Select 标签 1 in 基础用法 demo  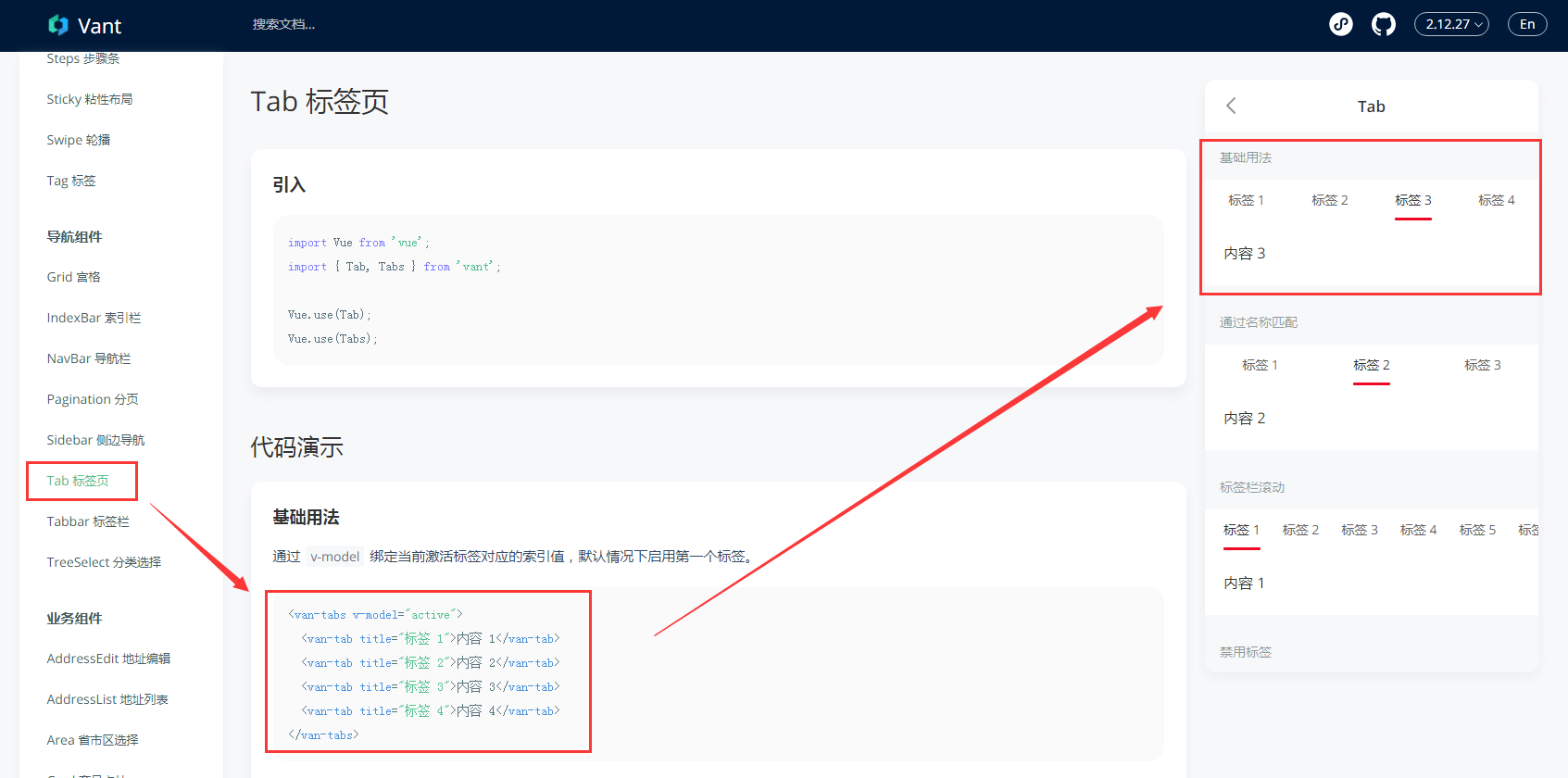tap(1247, 200)
